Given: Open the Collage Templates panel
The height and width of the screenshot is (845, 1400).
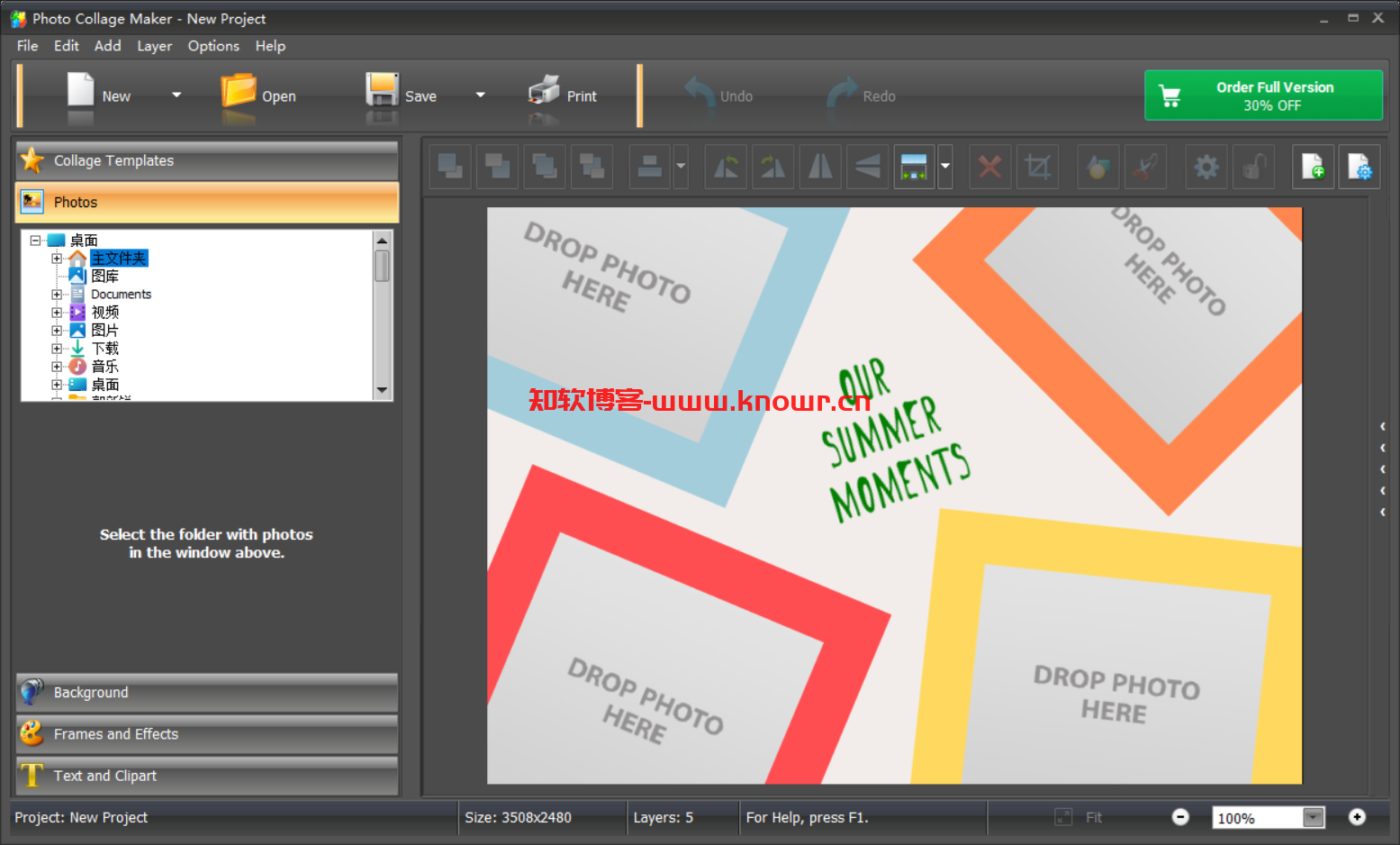Looking at the screenshot, I should tap(207, 160).
